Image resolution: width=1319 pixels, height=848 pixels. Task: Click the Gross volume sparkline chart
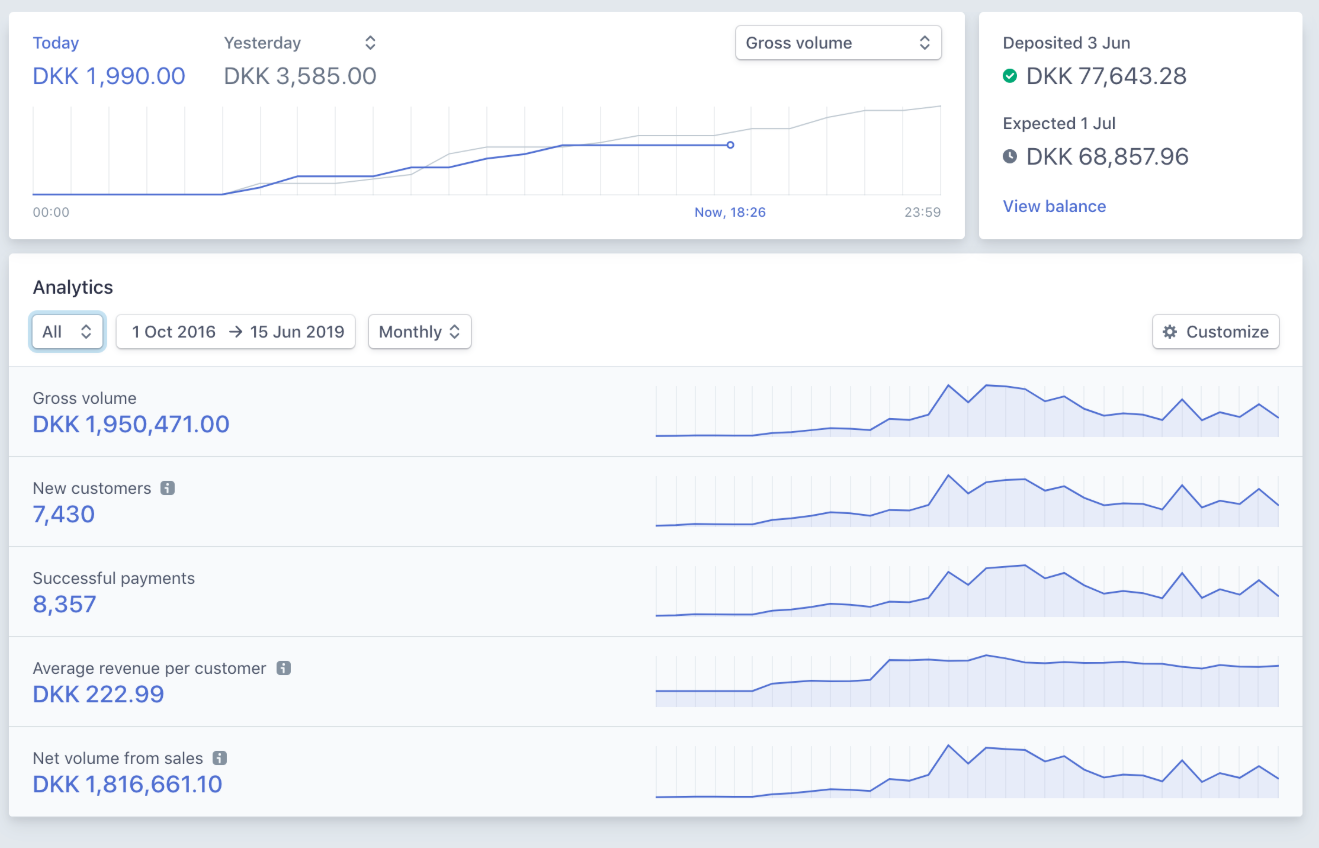tap(967, 411)
